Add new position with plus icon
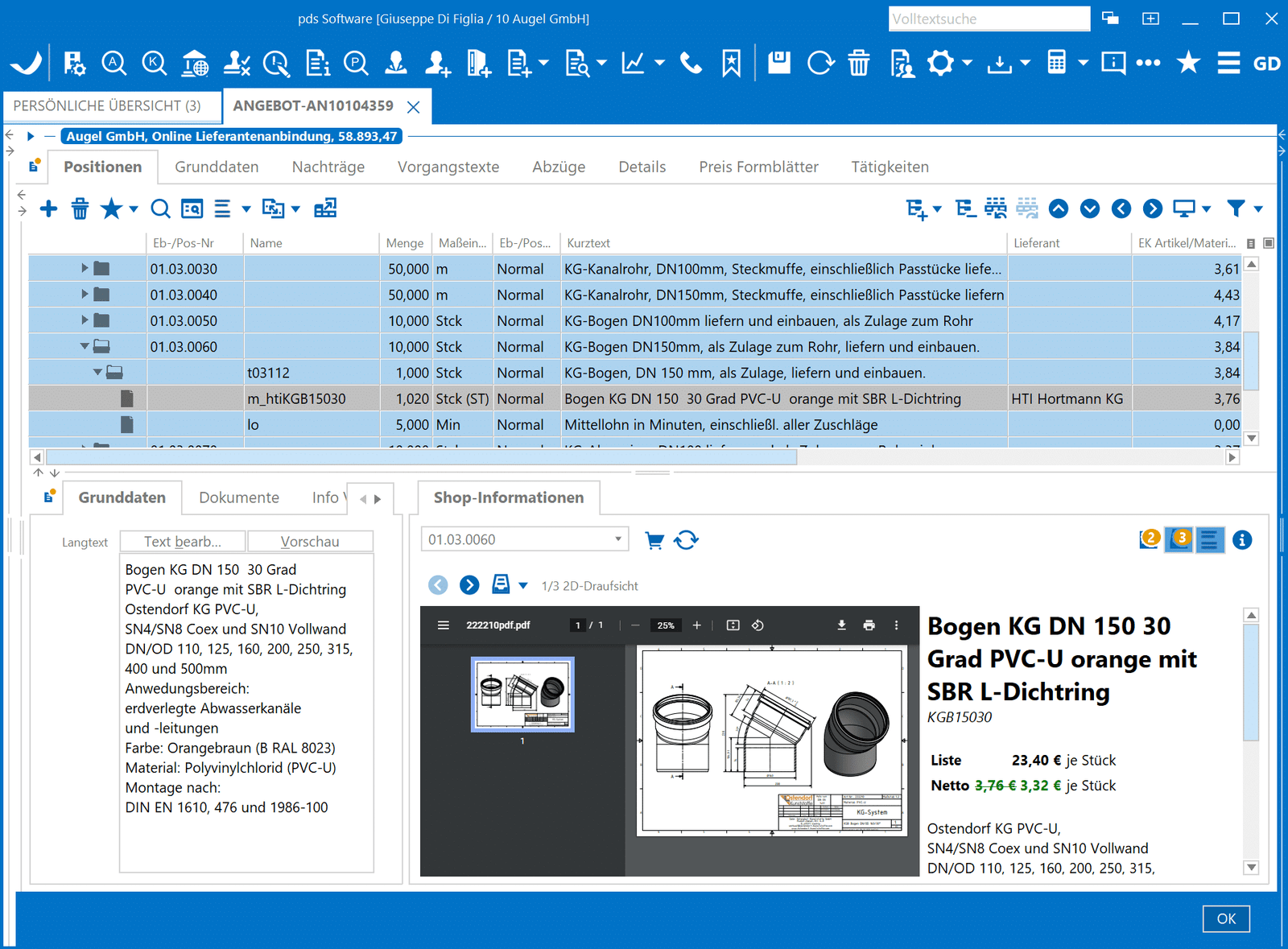1288x949 pixels. pos(49,209)
